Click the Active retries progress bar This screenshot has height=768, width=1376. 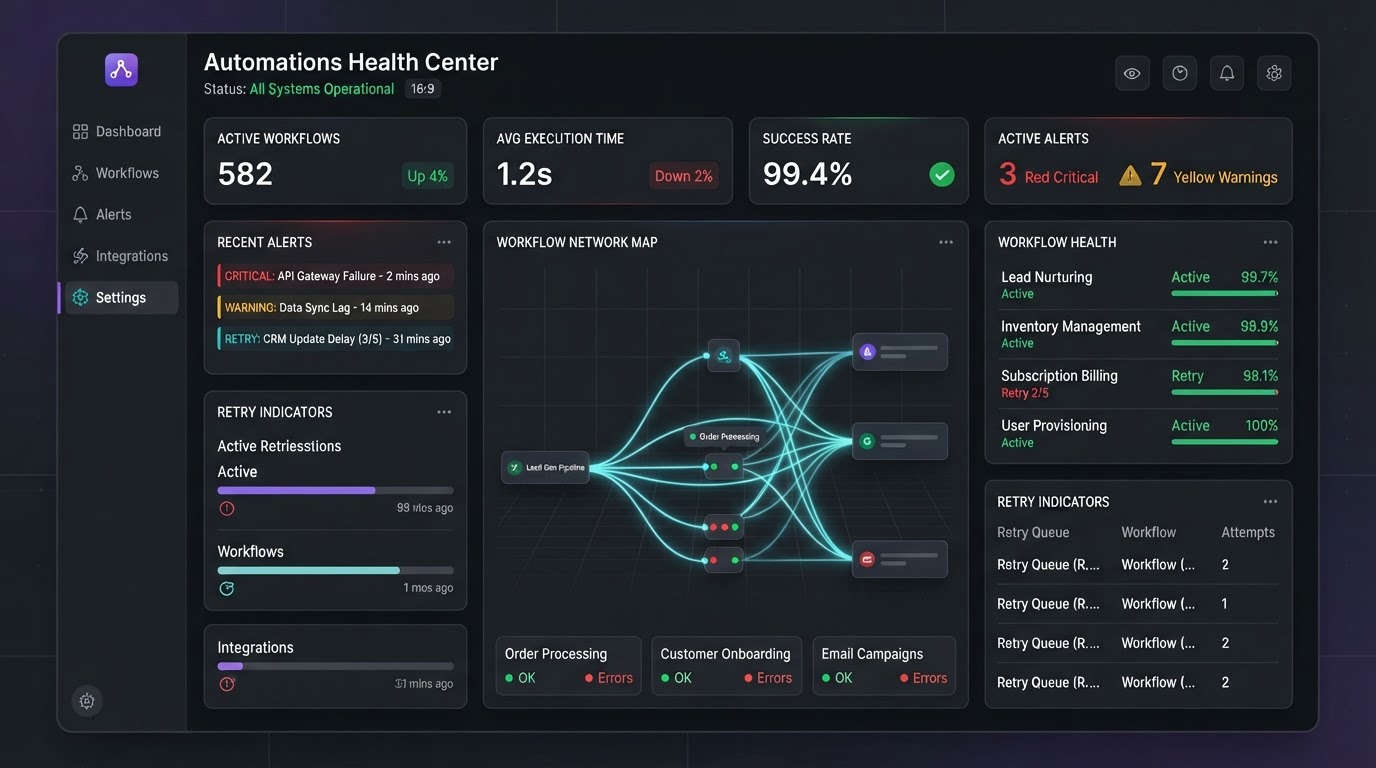tap(335, 491)
